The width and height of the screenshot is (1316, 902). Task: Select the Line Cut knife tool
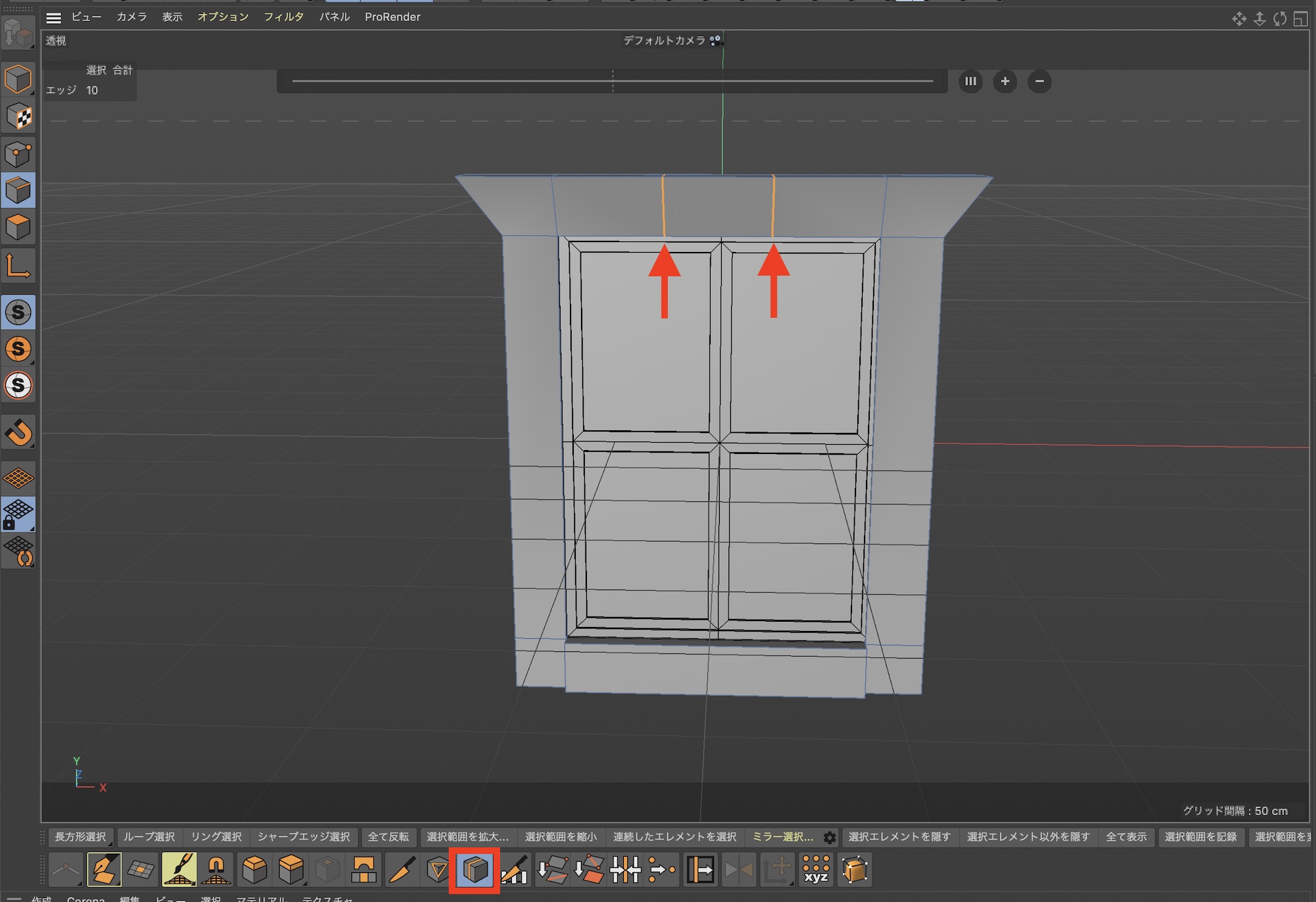click(x=401, y=870)
